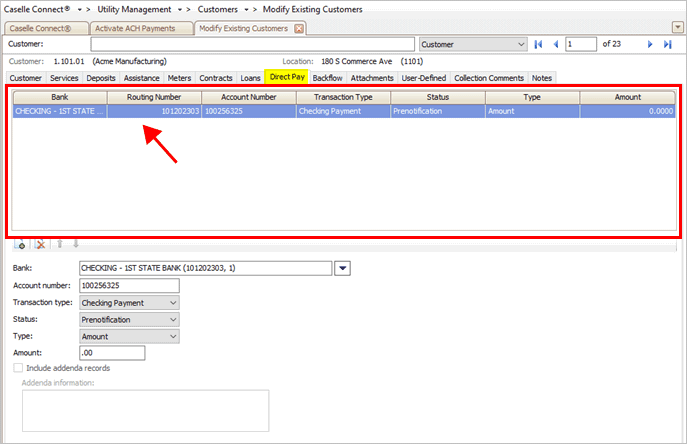Image resolution: width=687 pixels, height=444 pixels.
Task: Sort by the Routing Number column header
Action: tap(154, 97)
